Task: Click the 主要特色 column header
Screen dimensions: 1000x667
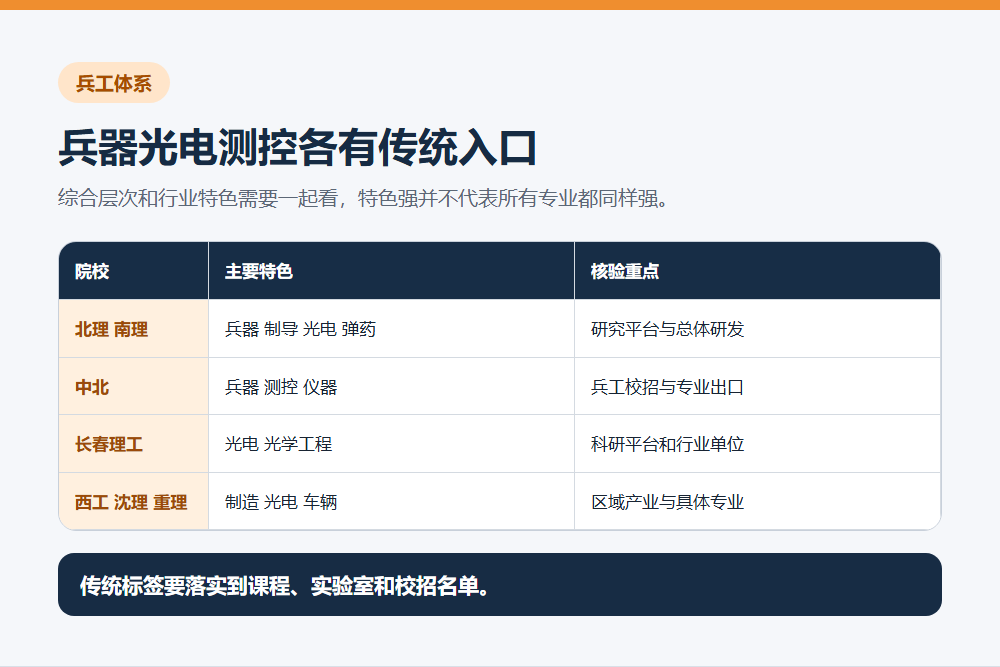Action: coord(392,271)
